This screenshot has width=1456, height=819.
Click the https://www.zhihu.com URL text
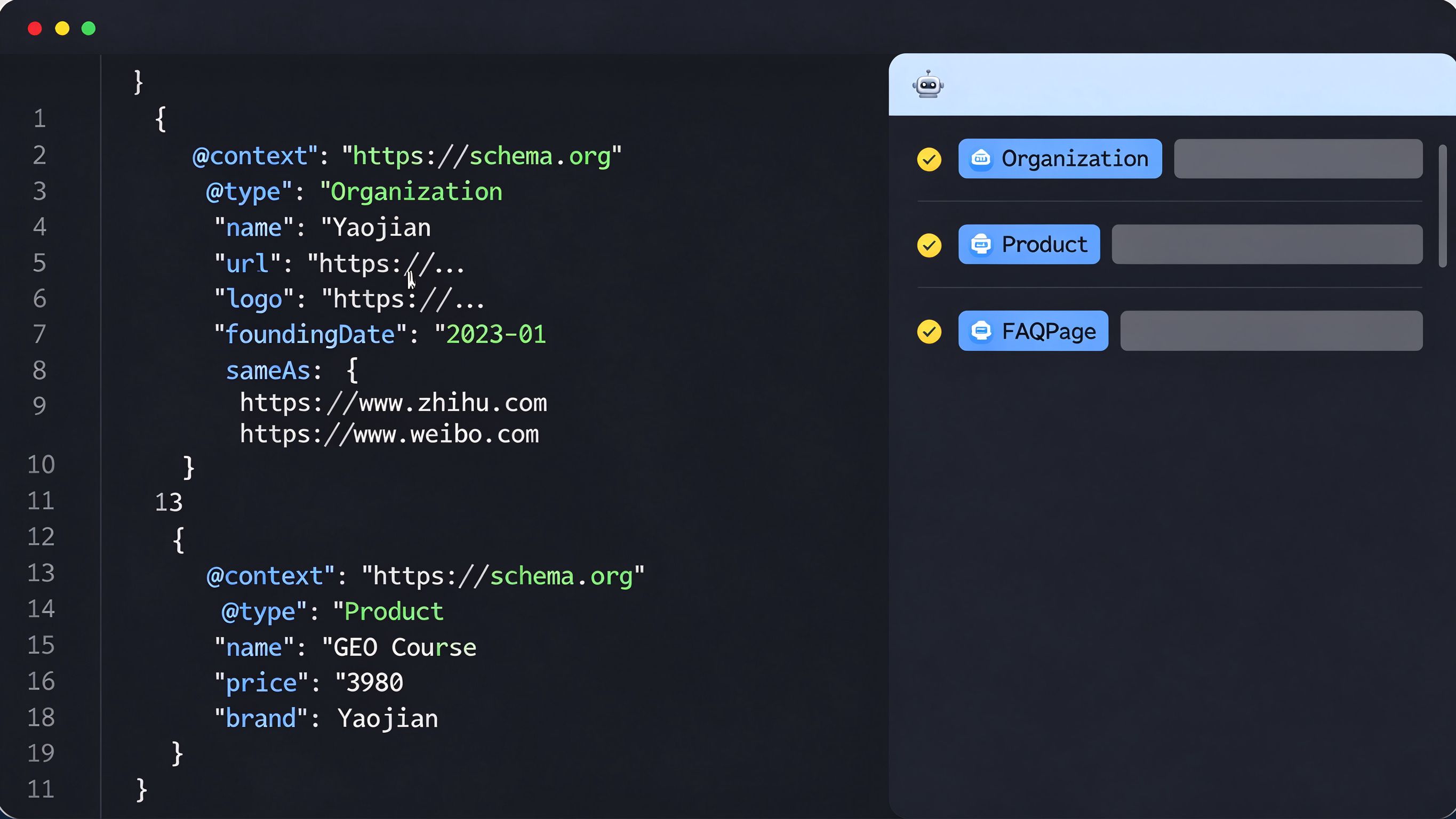(x=394, y=403)
